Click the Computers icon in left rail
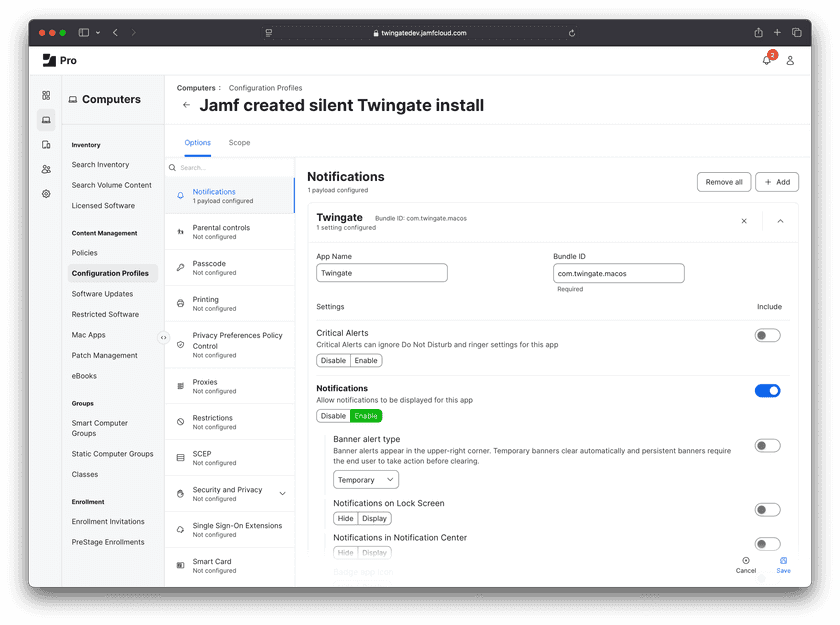This screenshot has width=840, height=625. pos(46,120)
